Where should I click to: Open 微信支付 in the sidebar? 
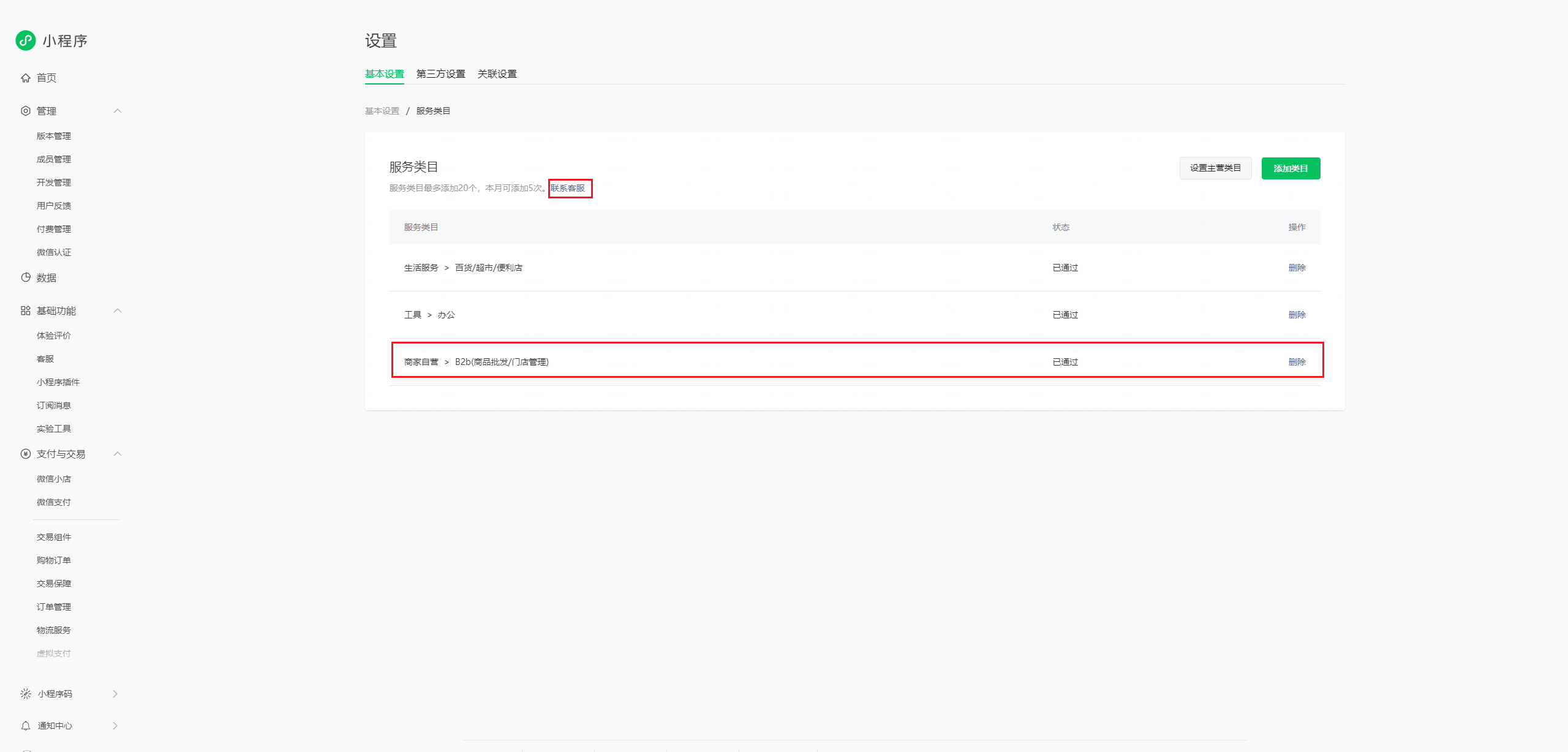pyautogui.click(x=54, y=502)
